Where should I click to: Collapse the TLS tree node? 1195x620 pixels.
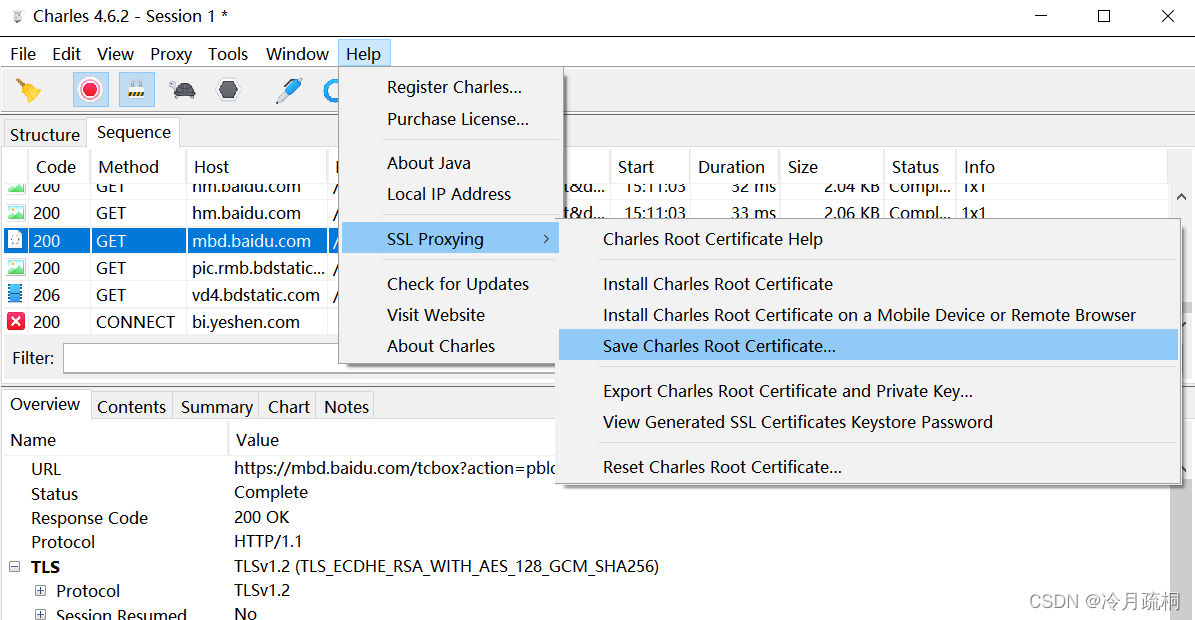tap(14, 567)
